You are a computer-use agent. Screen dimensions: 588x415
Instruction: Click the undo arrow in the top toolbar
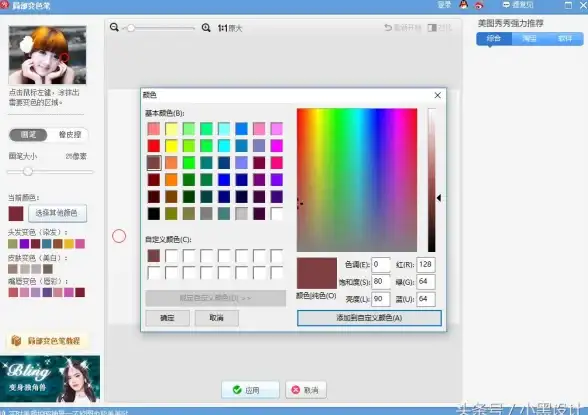pos(388,28)
